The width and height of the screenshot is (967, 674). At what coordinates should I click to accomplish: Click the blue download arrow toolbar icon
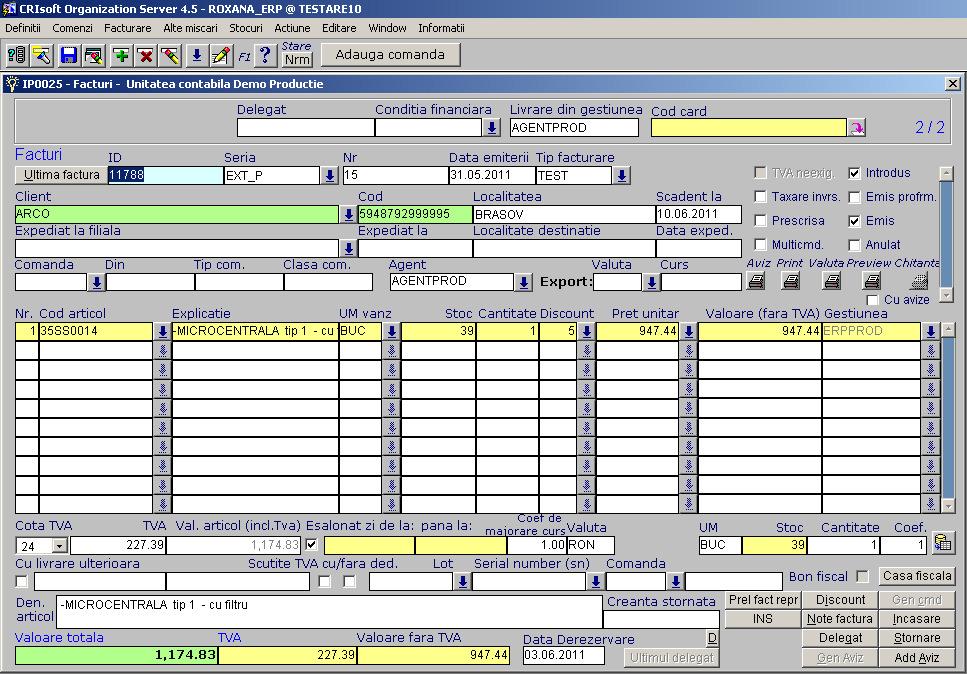click(x=197, y=55)
